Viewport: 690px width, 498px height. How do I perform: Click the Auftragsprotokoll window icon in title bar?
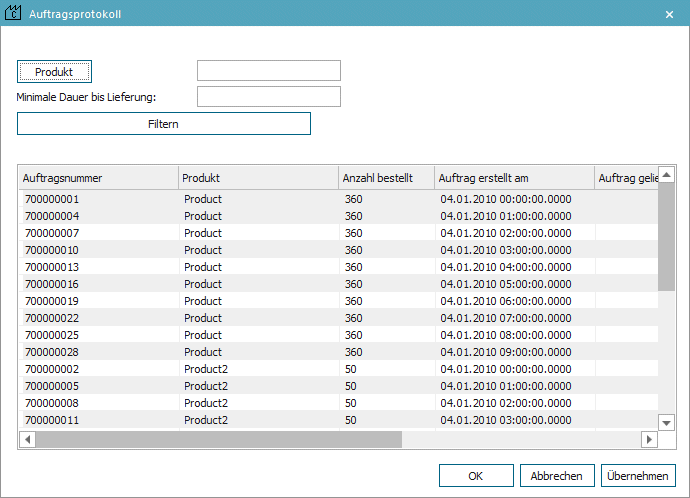[13, 13]
